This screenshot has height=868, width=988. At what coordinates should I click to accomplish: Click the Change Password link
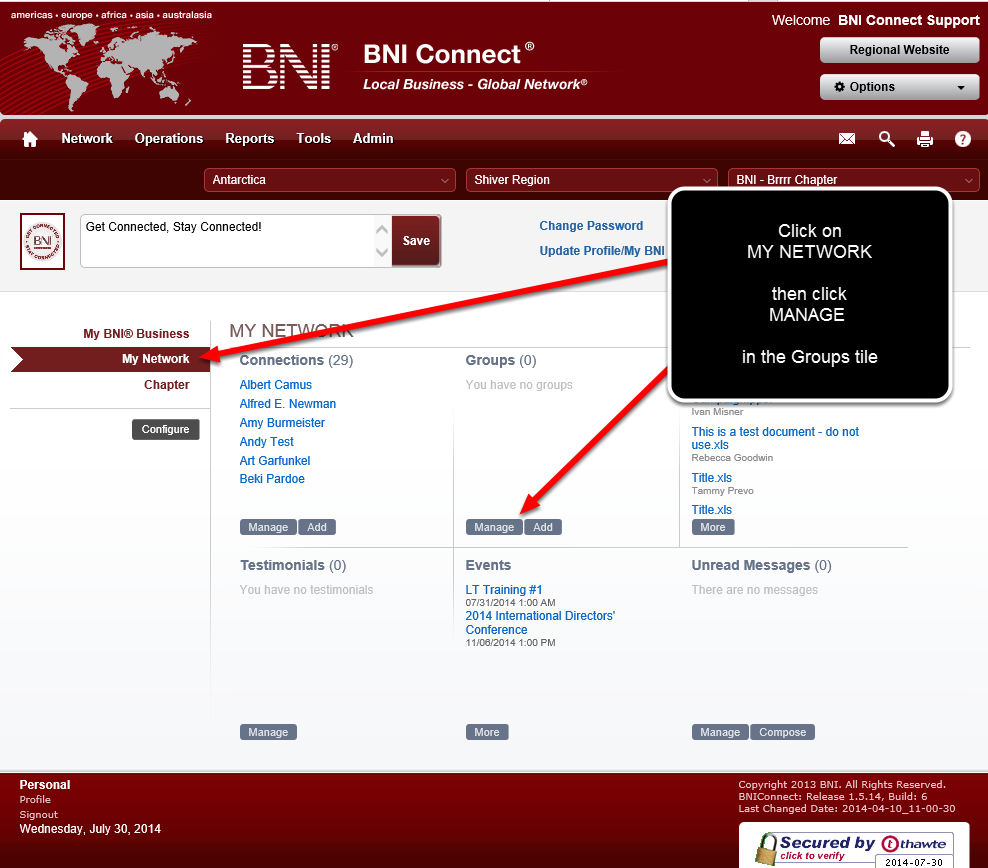tap(591, 226)
